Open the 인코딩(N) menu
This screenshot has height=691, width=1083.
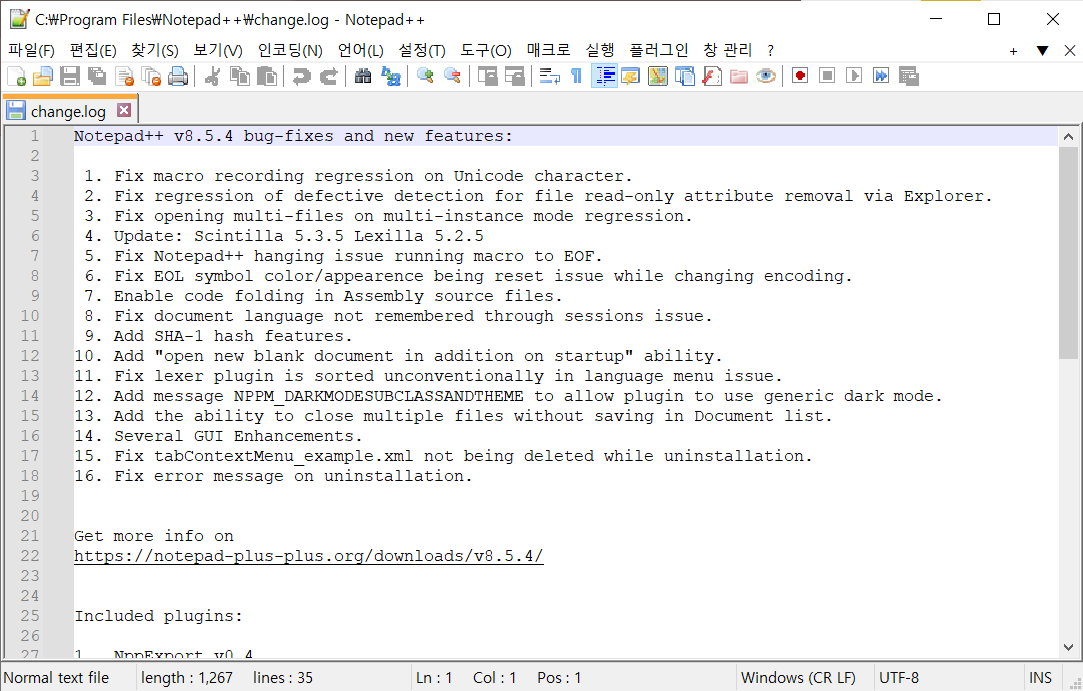click(x=290, y=50)
